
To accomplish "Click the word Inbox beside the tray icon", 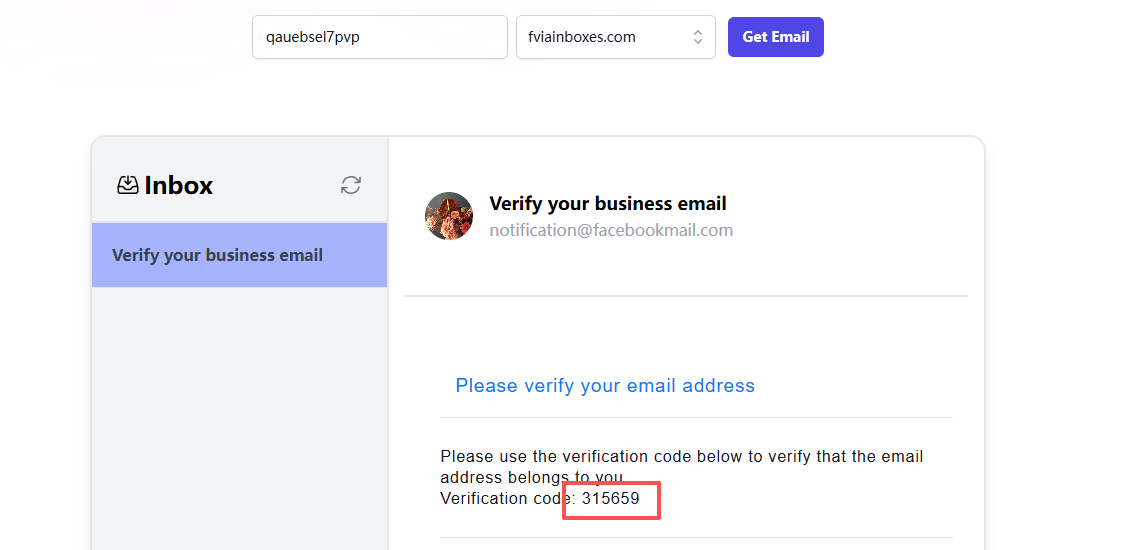I will (x=178, y=185).
